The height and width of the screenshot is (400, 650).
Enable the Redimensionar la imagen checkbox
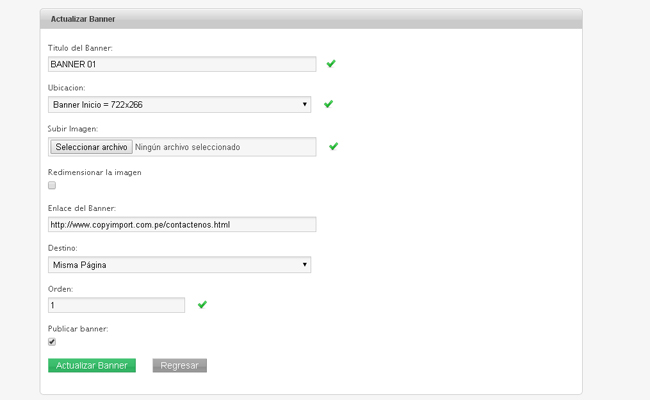point(52,185)
